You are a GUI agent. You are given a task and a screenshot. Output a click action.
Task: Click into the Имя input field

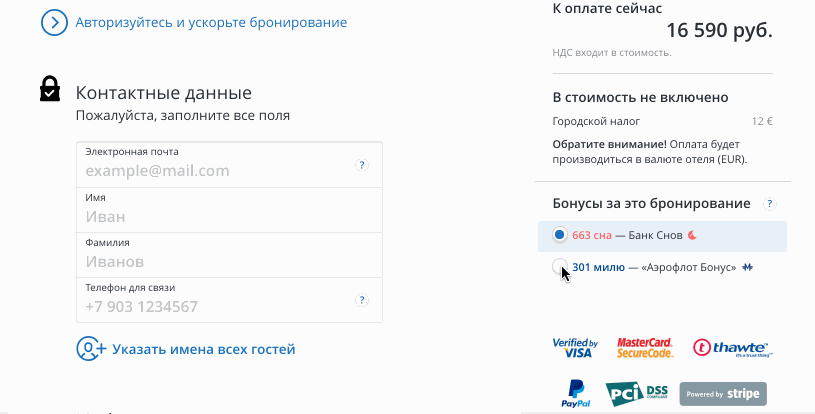coord(228,216)
